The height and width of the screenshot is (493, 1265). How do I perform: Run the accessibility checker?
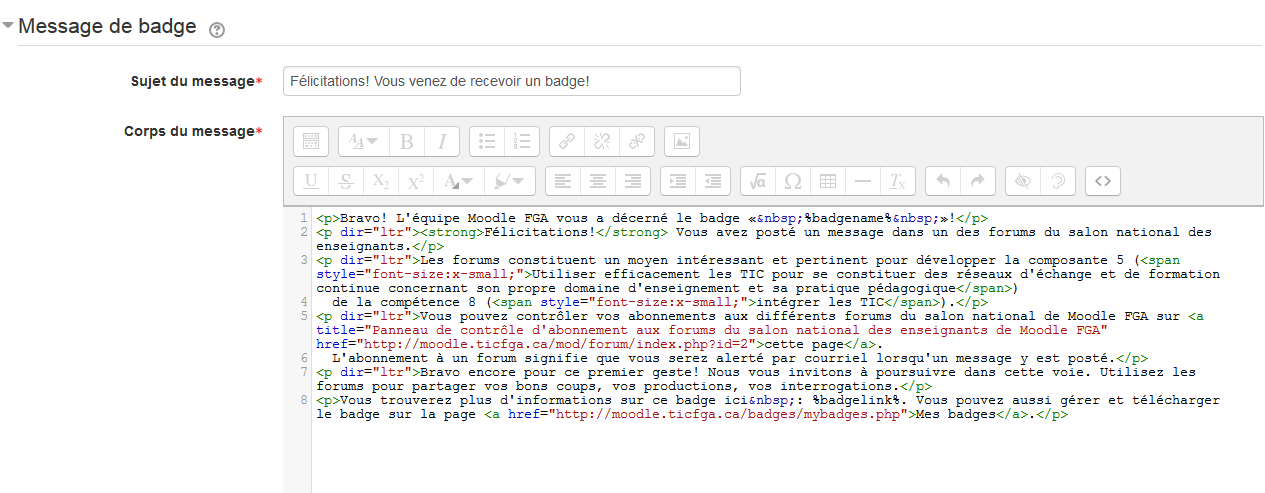(x=1022, y=181)
